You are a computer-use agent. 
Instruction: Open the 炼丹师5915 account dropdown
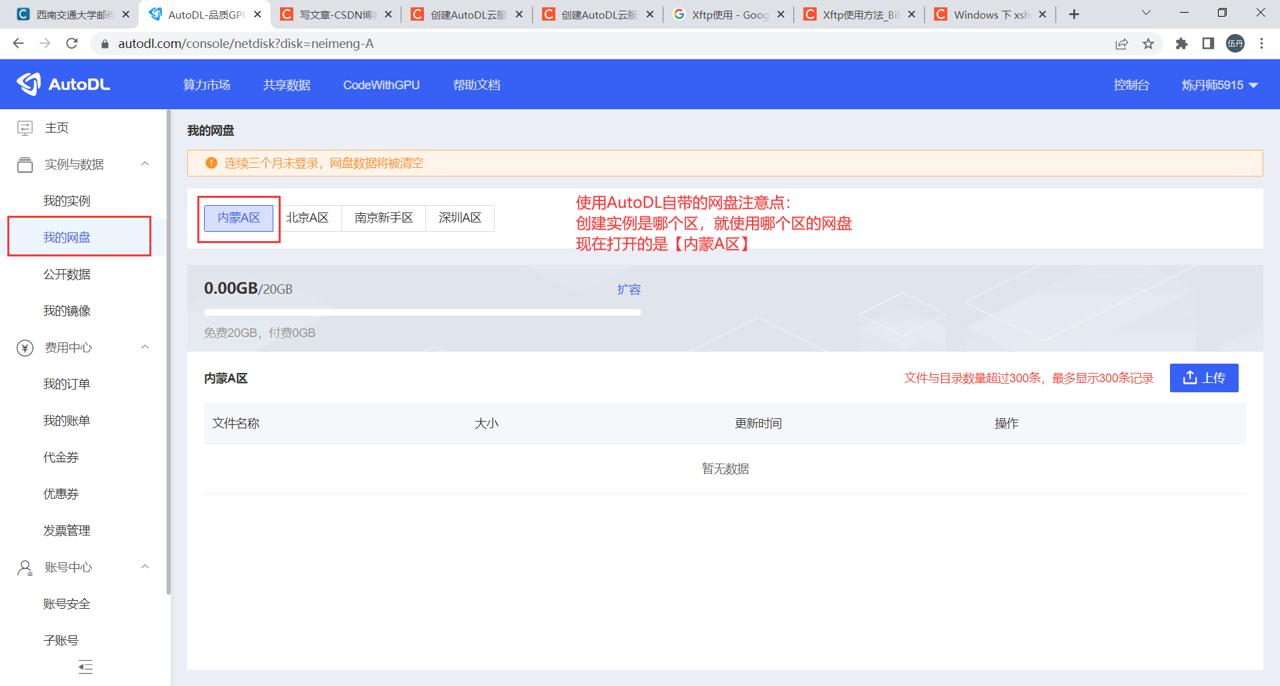point(1220,85)
